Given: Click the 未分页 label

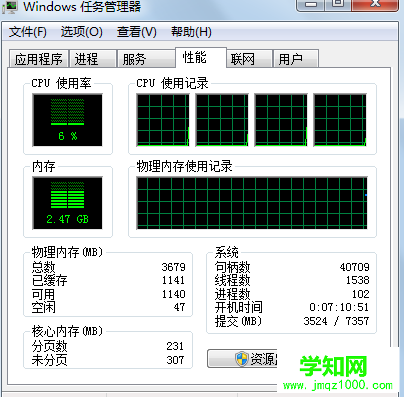Looking at the screenshot, I should [x=49, y=360].
